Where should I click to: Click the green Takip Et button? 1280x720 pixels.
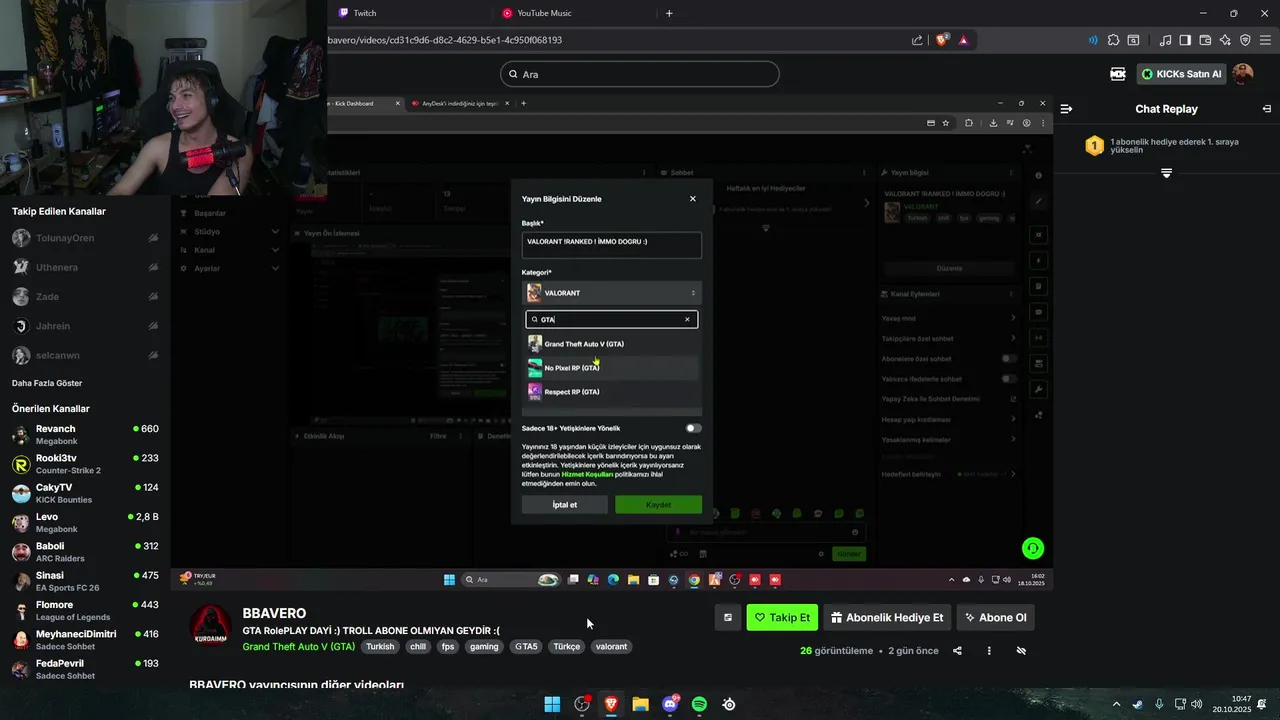(x=782, y=618)
